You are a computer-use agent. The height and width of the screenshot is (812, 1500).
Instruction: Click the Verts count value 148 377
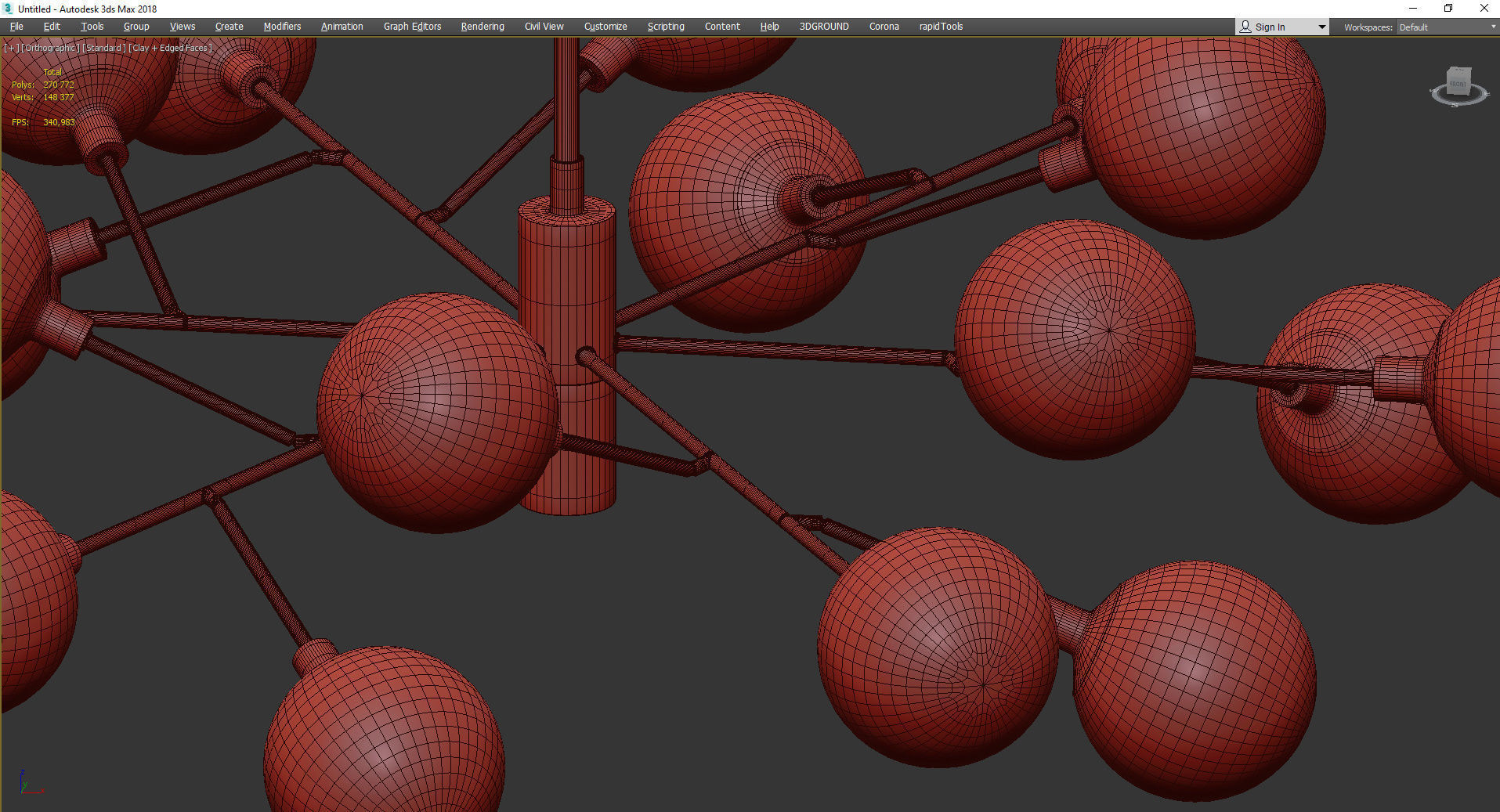point(59,97)
